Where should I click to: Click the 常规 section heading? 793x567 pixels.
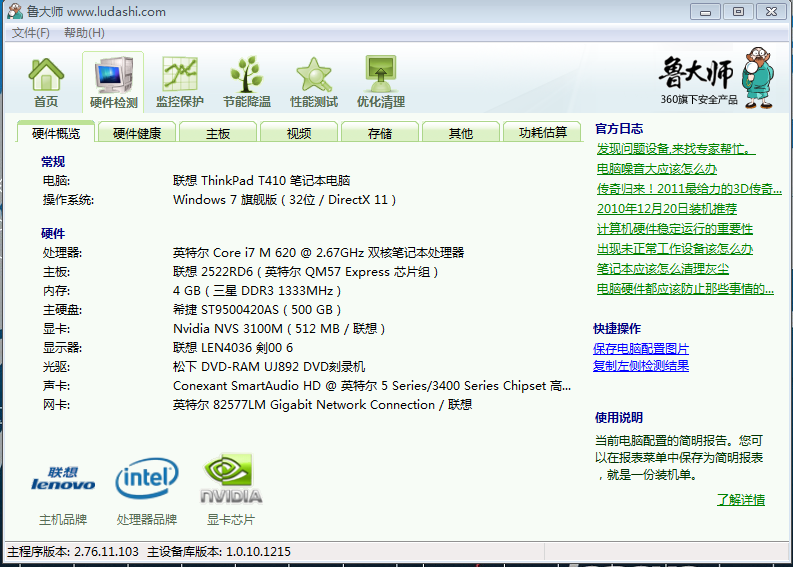pos(53,162)
